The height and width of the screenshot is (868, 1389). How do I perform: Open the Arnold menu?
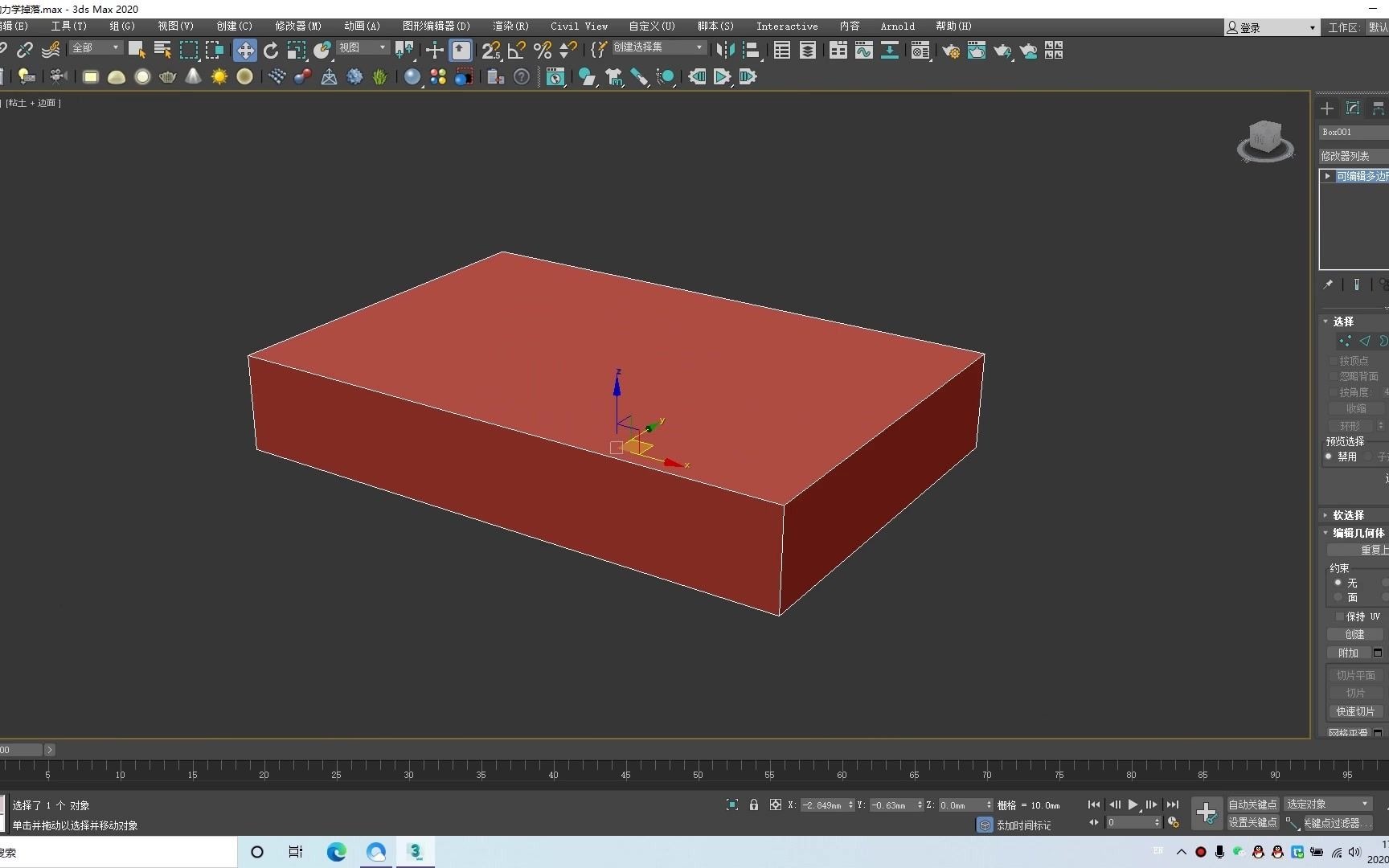pyautogui.click(x=898, y=26)
